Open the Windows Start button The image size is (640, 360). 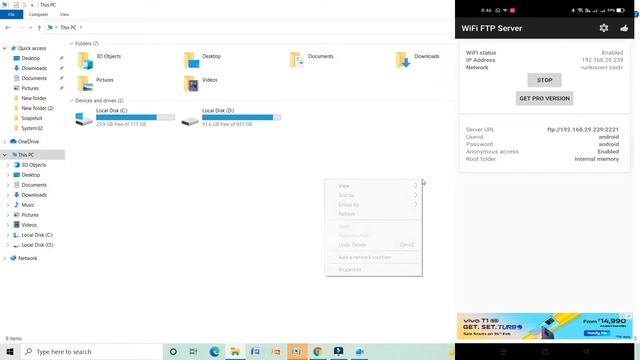pyautogui.click(x=10, y=351)
